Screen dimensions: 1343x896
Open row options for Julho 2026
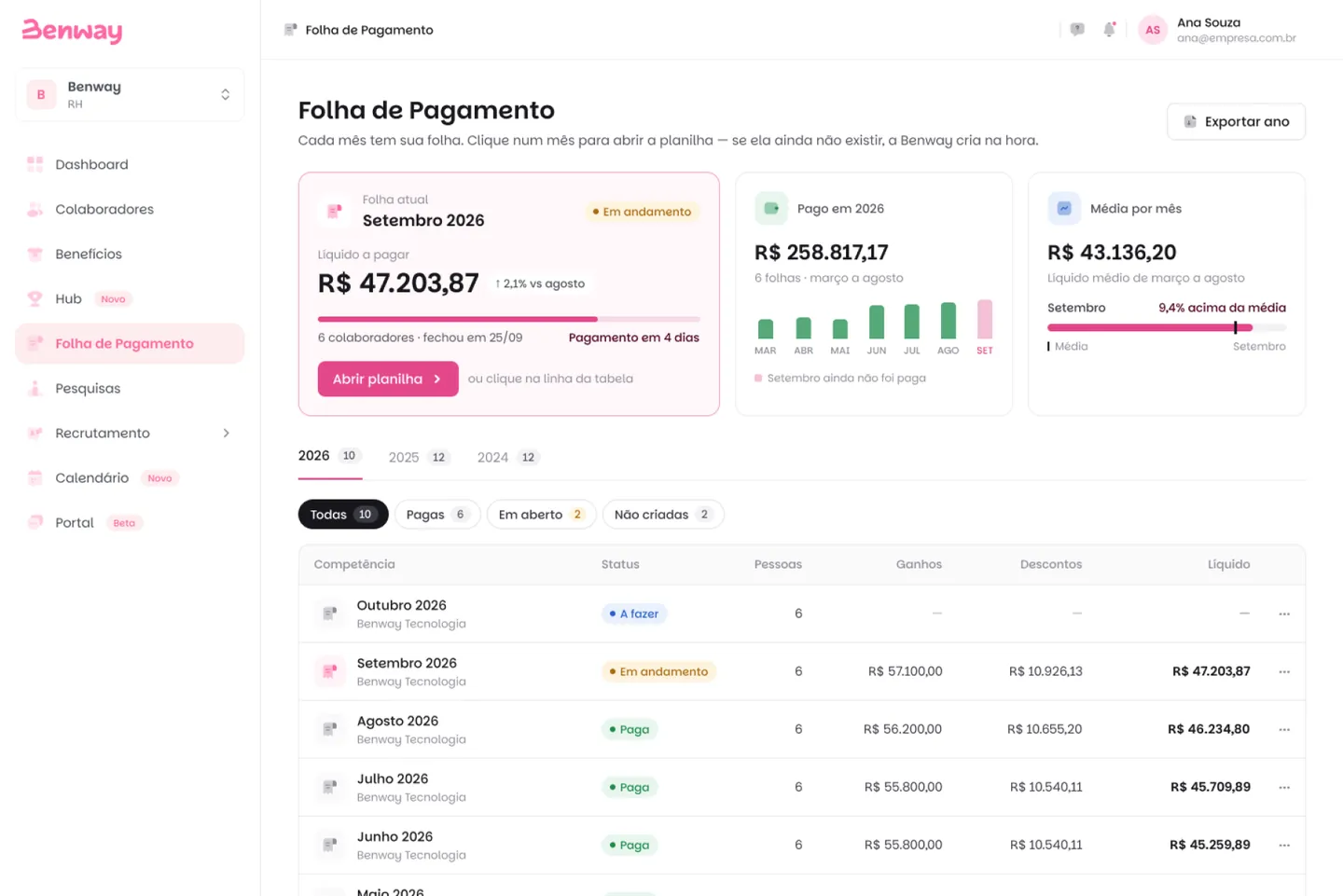[1284, 787]
